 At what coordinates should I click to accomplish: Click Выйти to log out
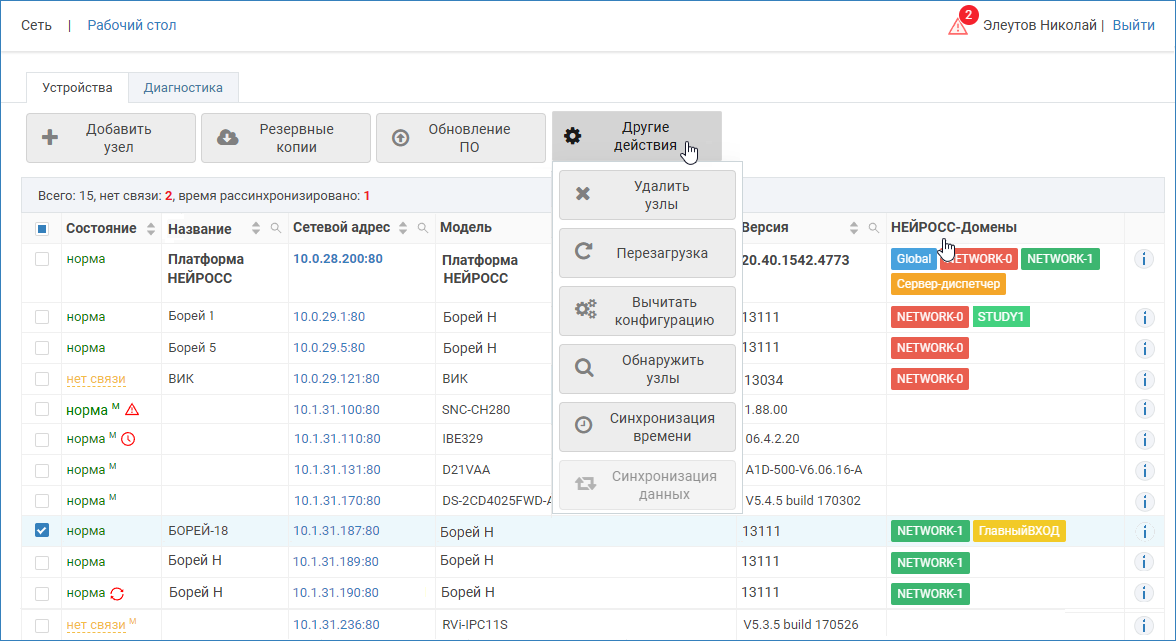pyautogui.click(x=1133, y=25)
